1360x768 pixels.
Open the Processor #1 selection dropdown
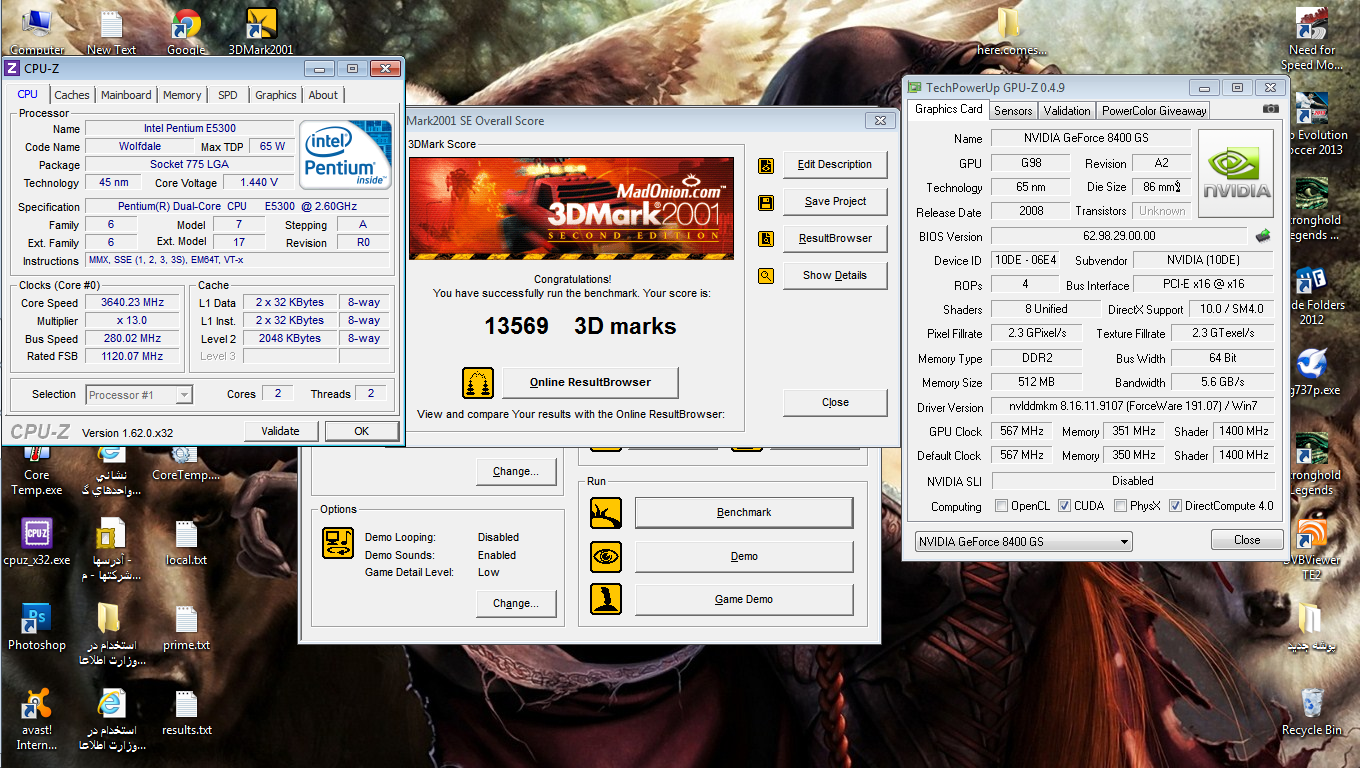139,395
